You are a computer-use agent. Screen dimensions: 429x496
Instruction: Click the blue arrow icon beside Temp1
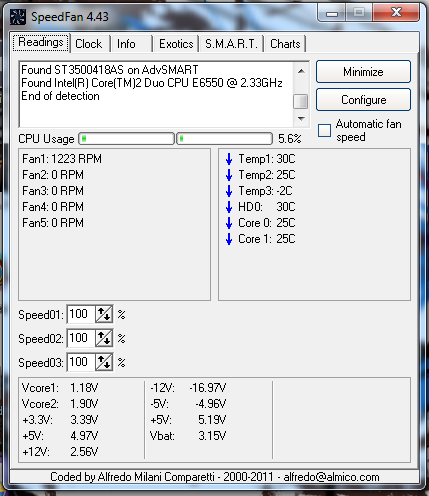[229, 159]
